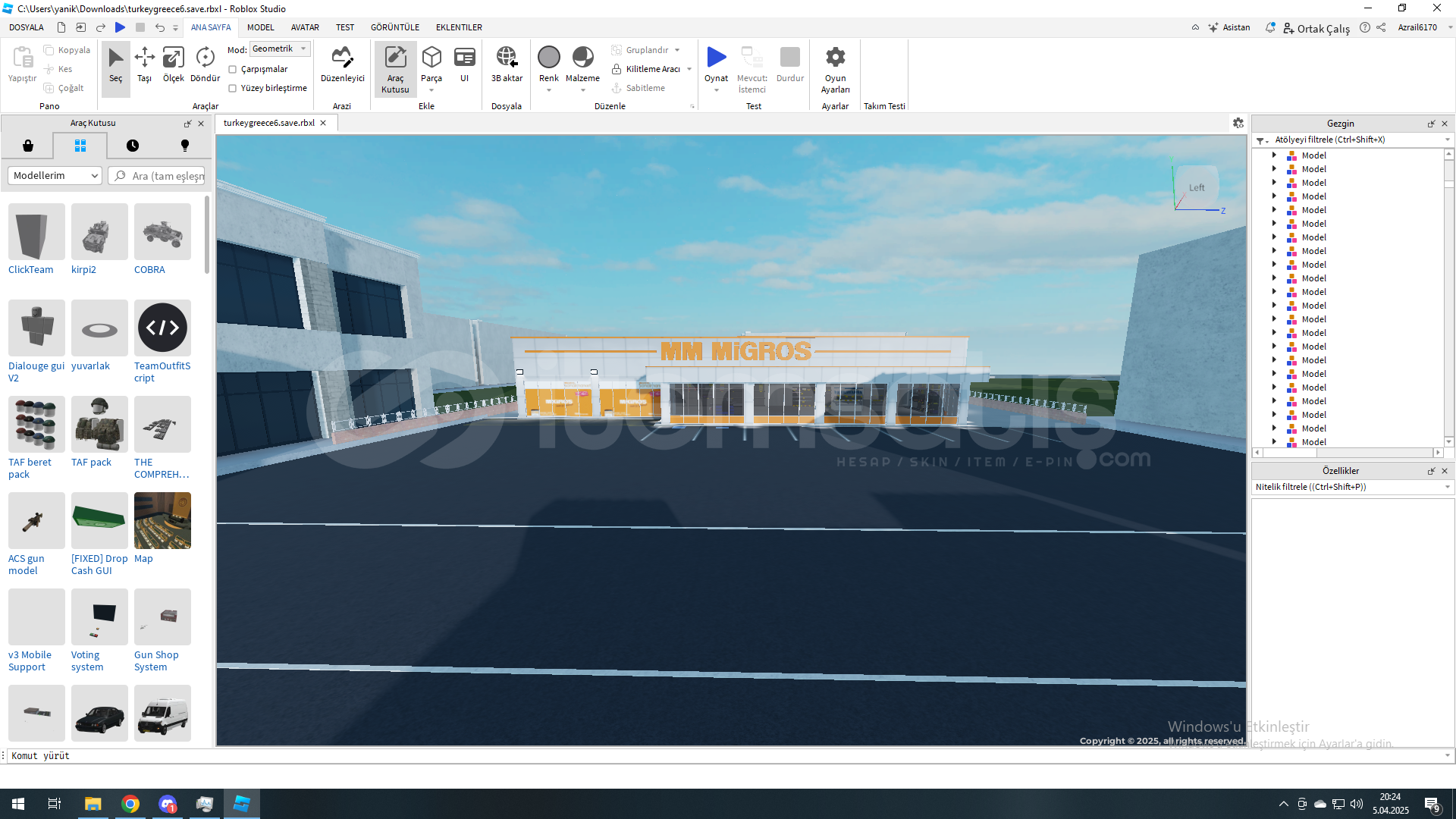Click the share icon next to help

pos(1381,27)
